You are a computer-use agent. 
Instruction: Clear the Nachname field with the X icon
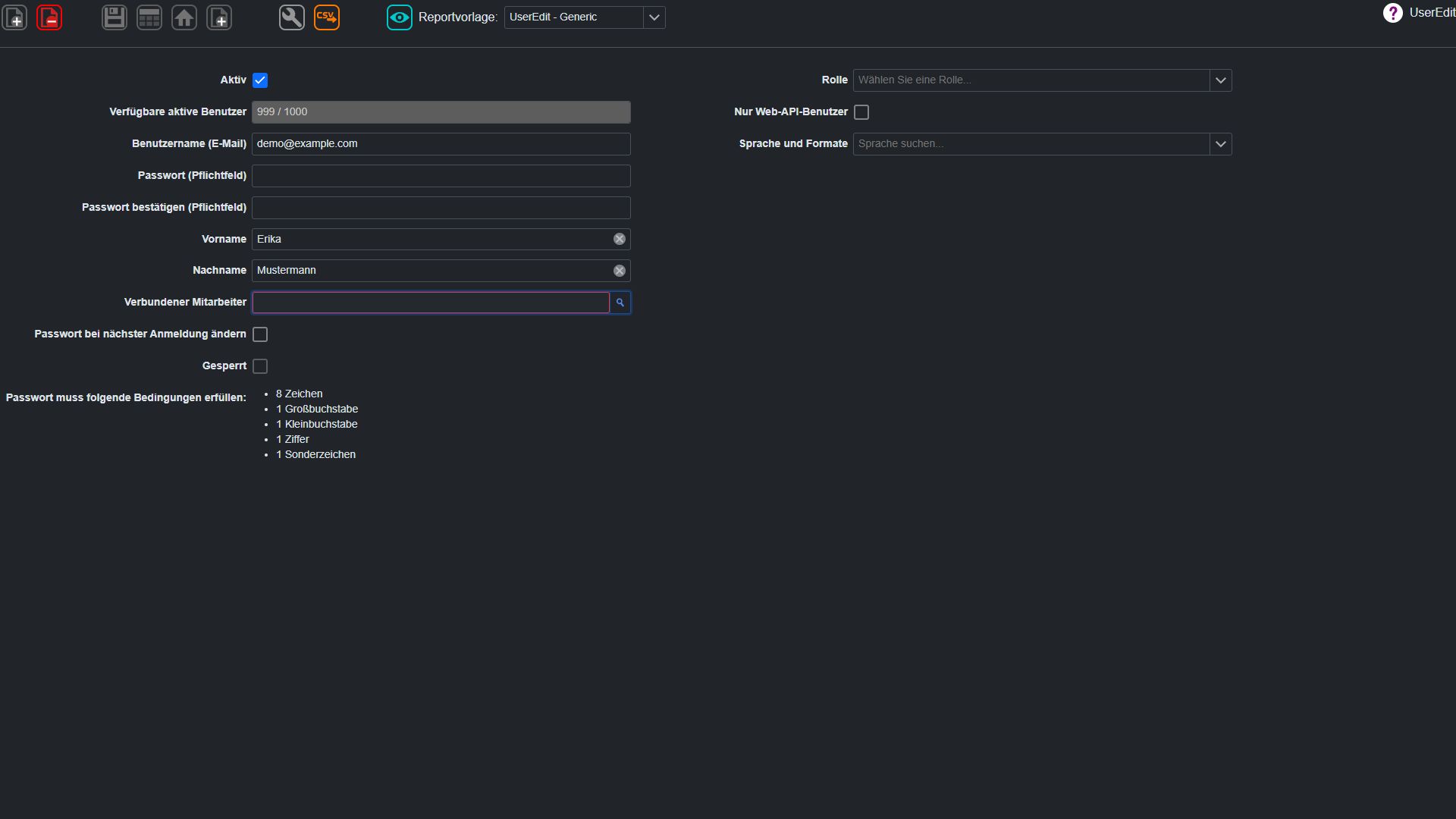620,271
